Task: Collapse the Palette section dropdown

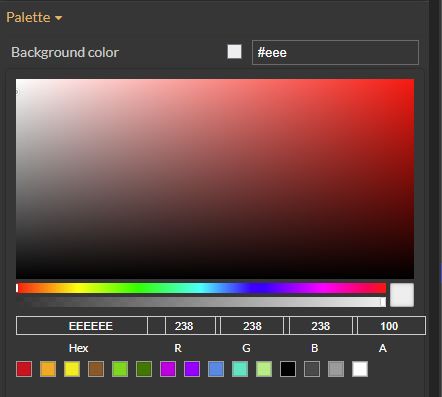Action: click(x=34, y=17)
